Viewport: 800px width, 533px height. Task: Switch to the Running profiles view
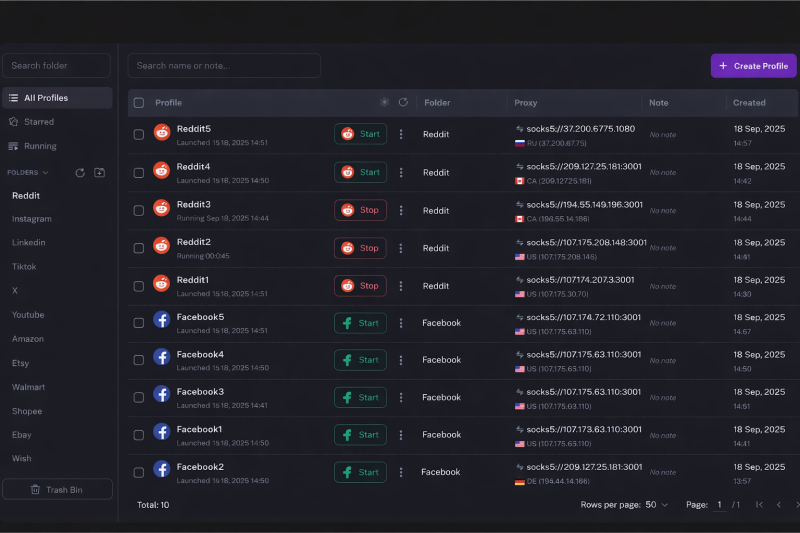click(x=40, y=146)
